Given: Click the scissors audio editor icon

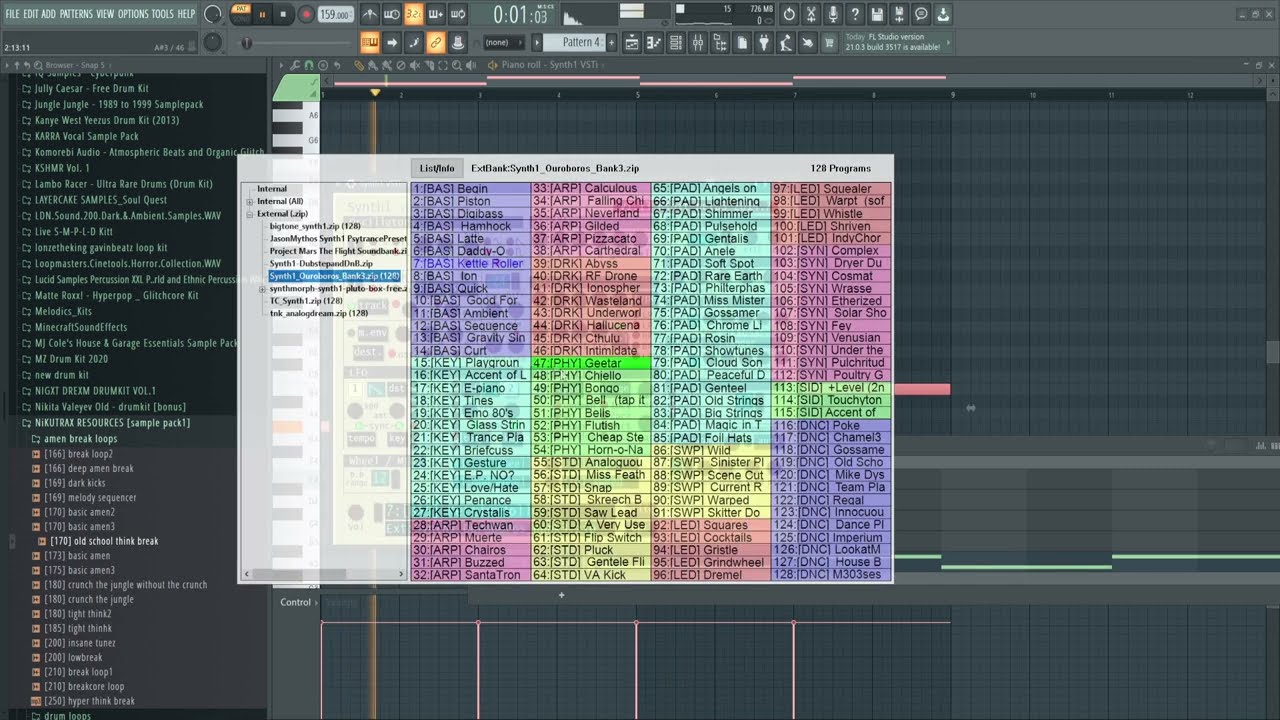Looking at the screenshot, I should coord(811,15).
